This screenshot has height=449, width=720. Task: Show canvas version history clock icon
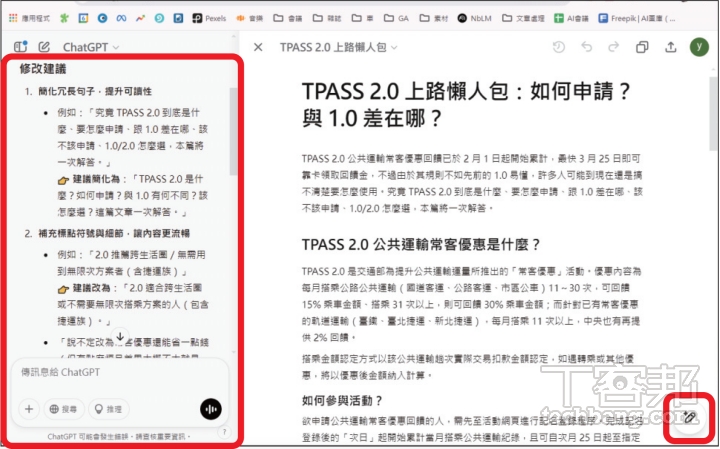click(x=558, y=47)
